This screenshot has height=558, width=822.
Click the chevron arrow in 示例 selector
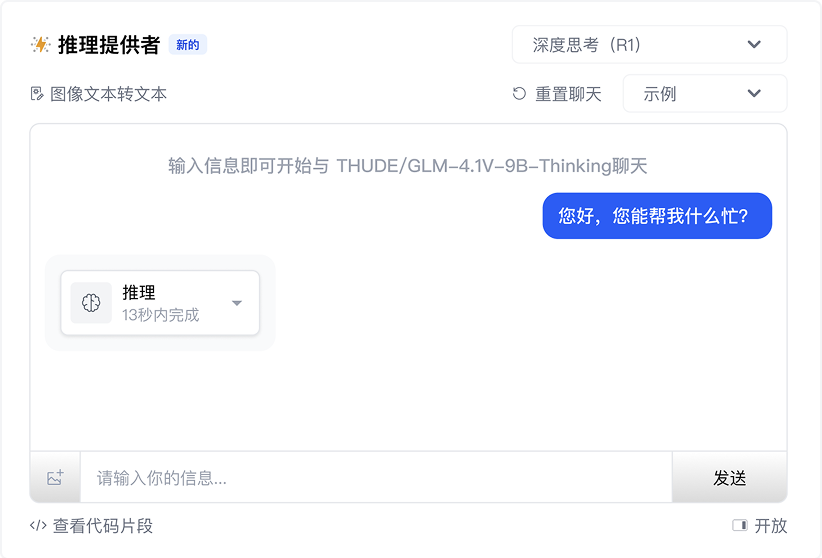(755, 94)
